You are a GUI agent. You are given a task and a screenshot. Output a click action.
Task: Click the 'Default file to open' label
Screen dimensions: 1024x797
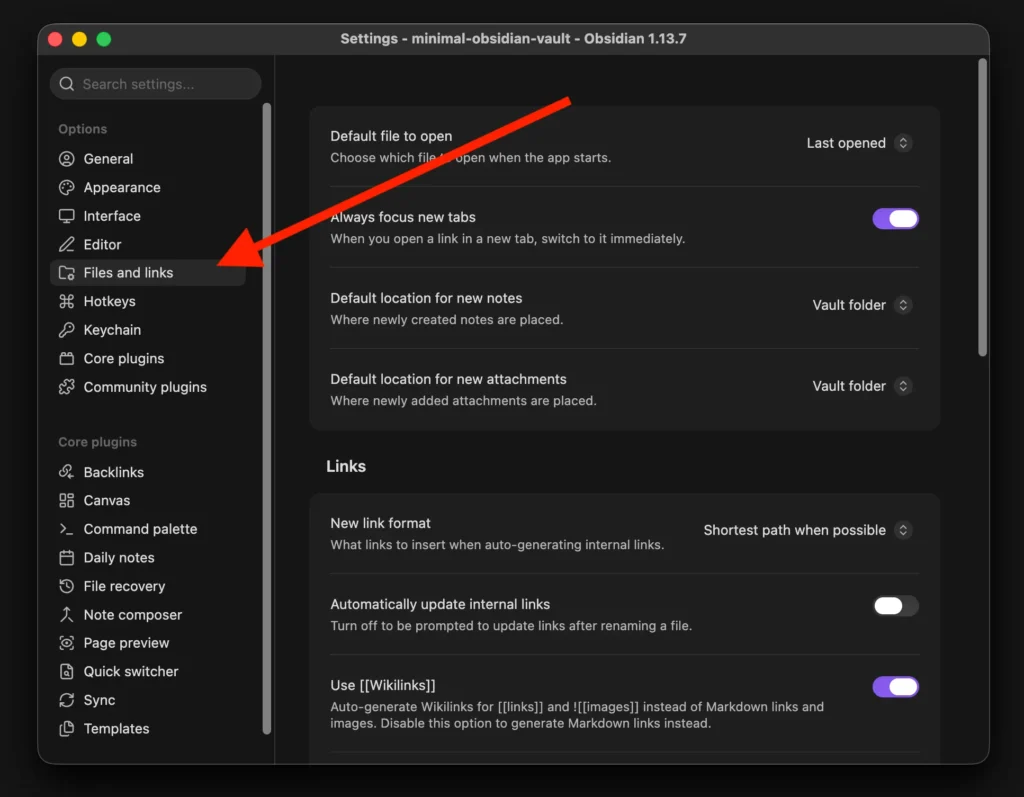[x=391, y=136]
